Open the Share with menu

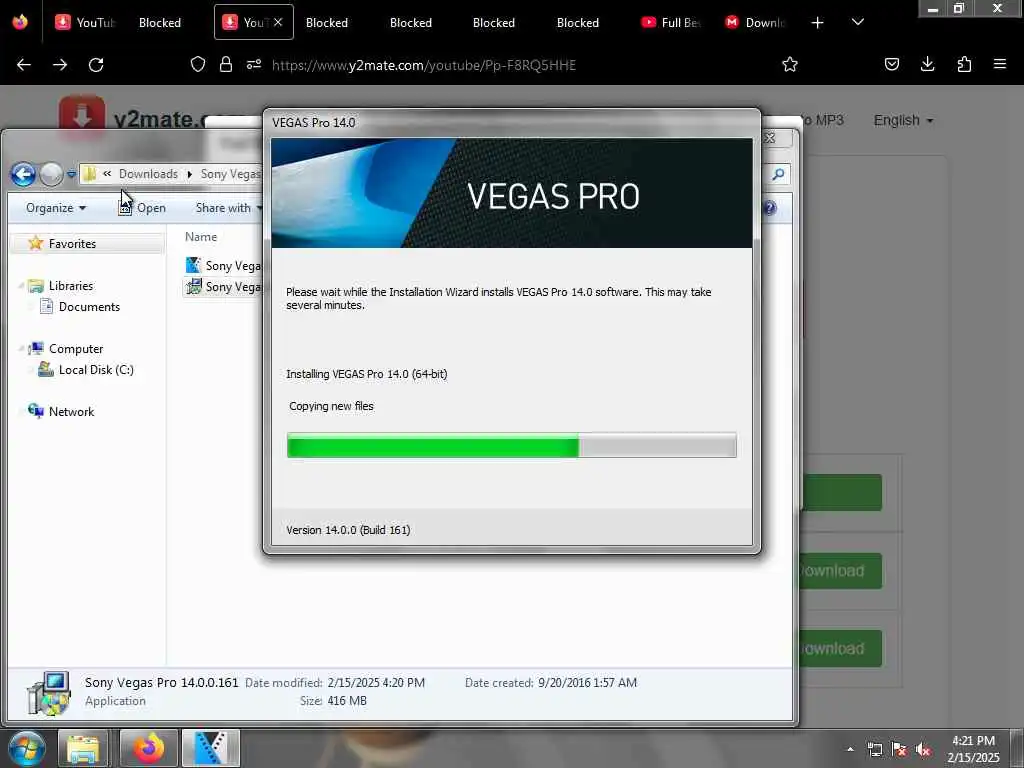228,208
